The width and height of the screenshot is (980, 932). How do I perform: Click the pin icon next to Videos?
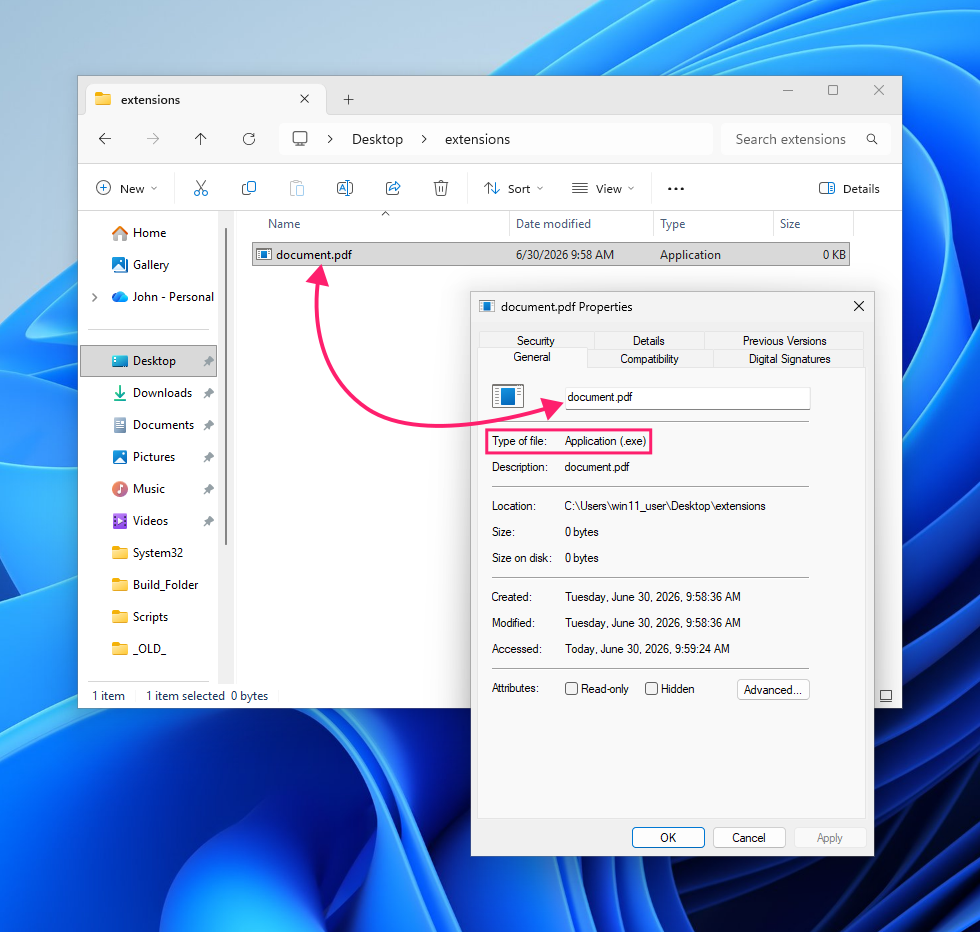[x=209, y=521]
